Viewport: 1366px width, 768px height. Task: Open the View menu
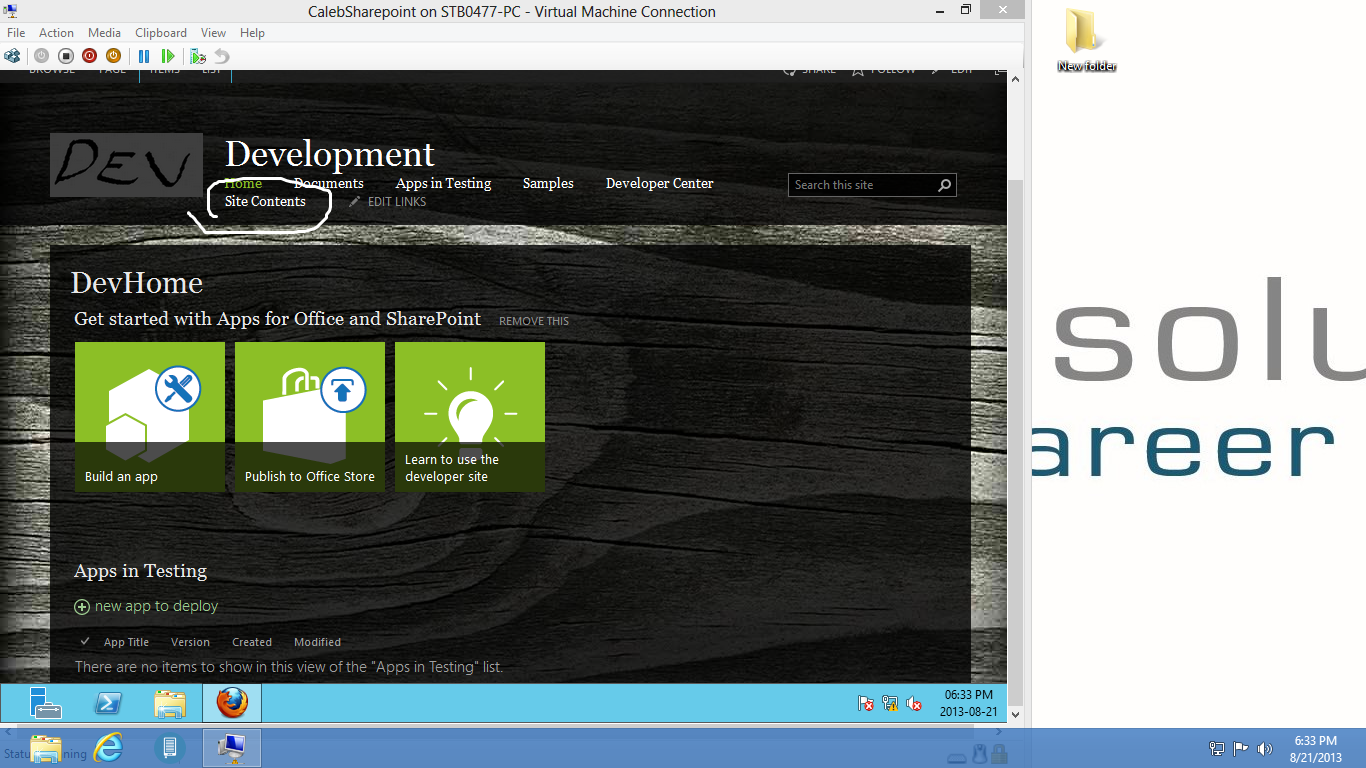click(213, 33)
